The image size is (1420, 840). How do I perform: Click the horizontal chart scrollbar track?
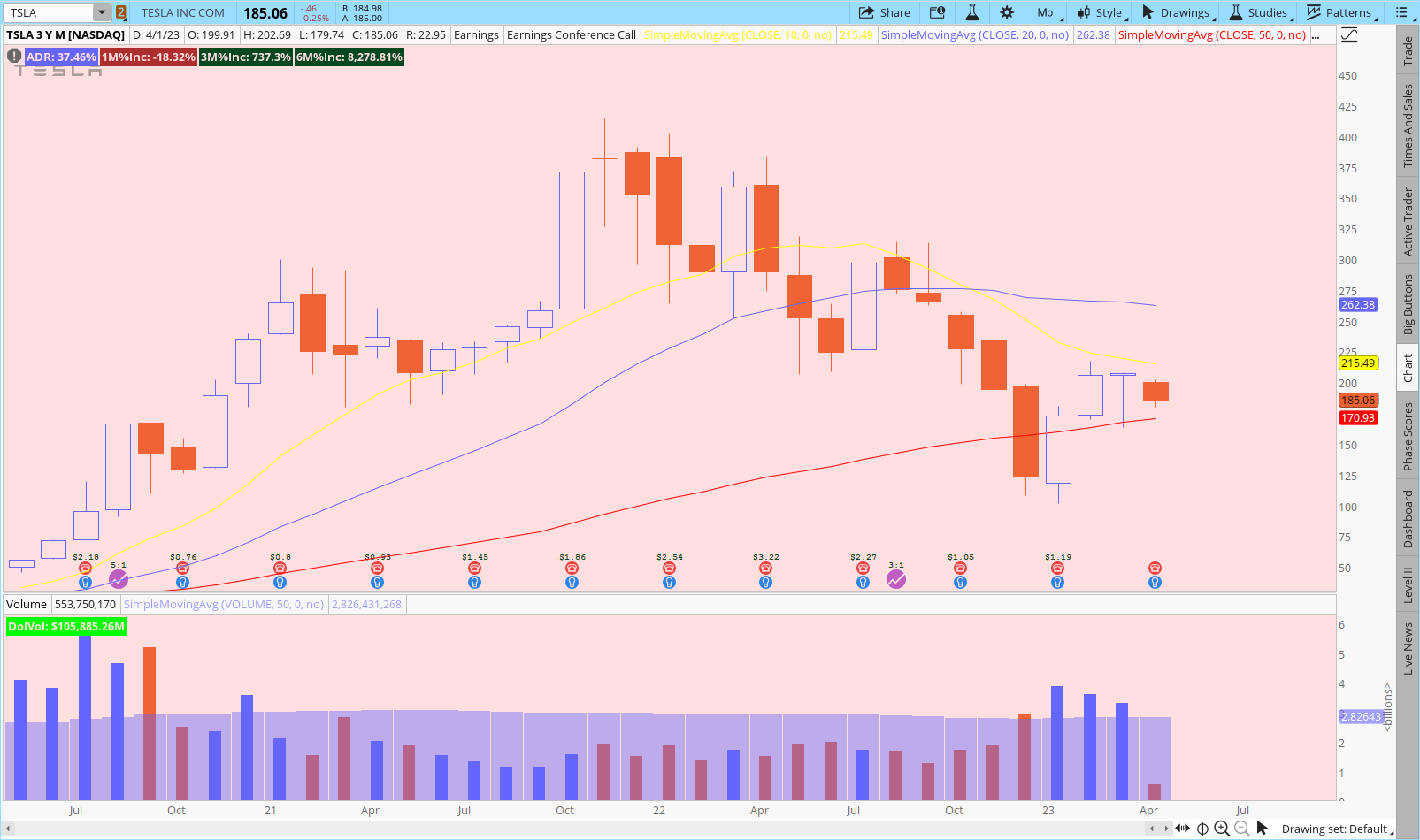[x=580, y=829]
